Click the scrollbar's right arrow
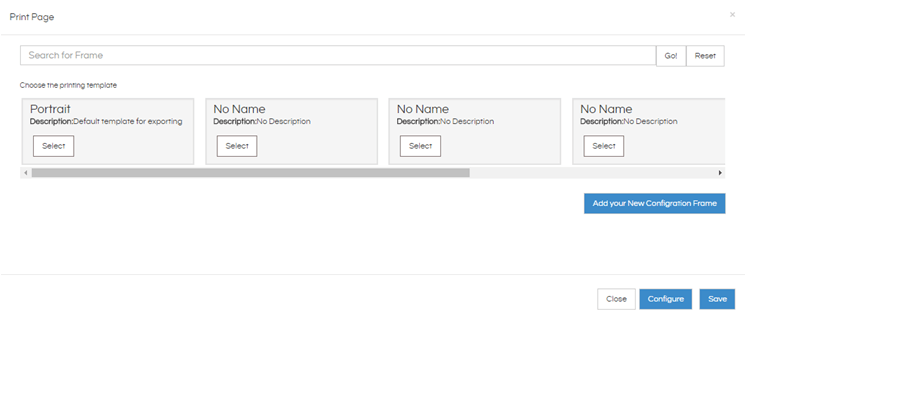 click(720, 173)
